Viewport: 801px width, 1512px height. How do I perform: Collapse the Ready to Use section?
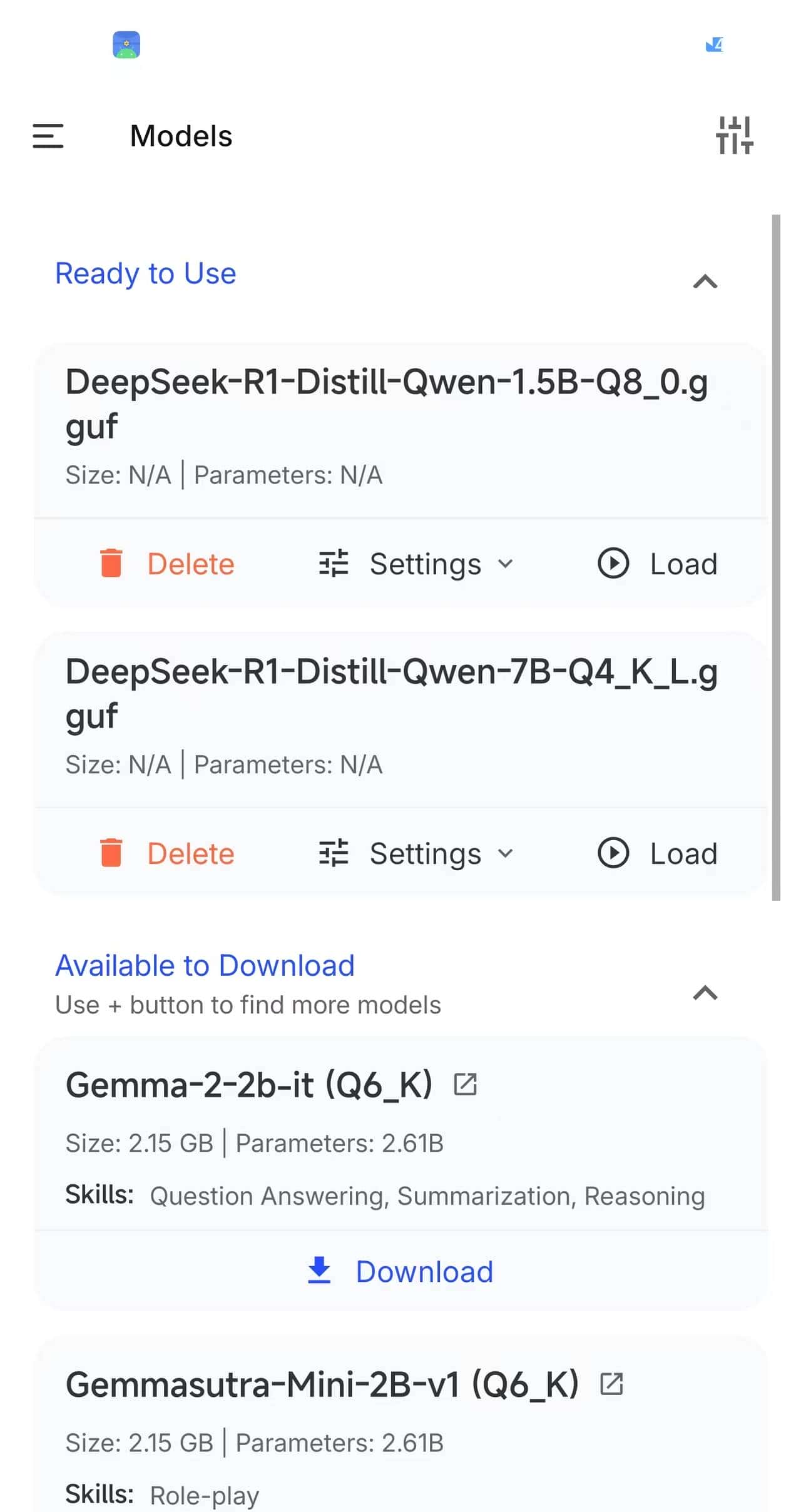point(705,282)
